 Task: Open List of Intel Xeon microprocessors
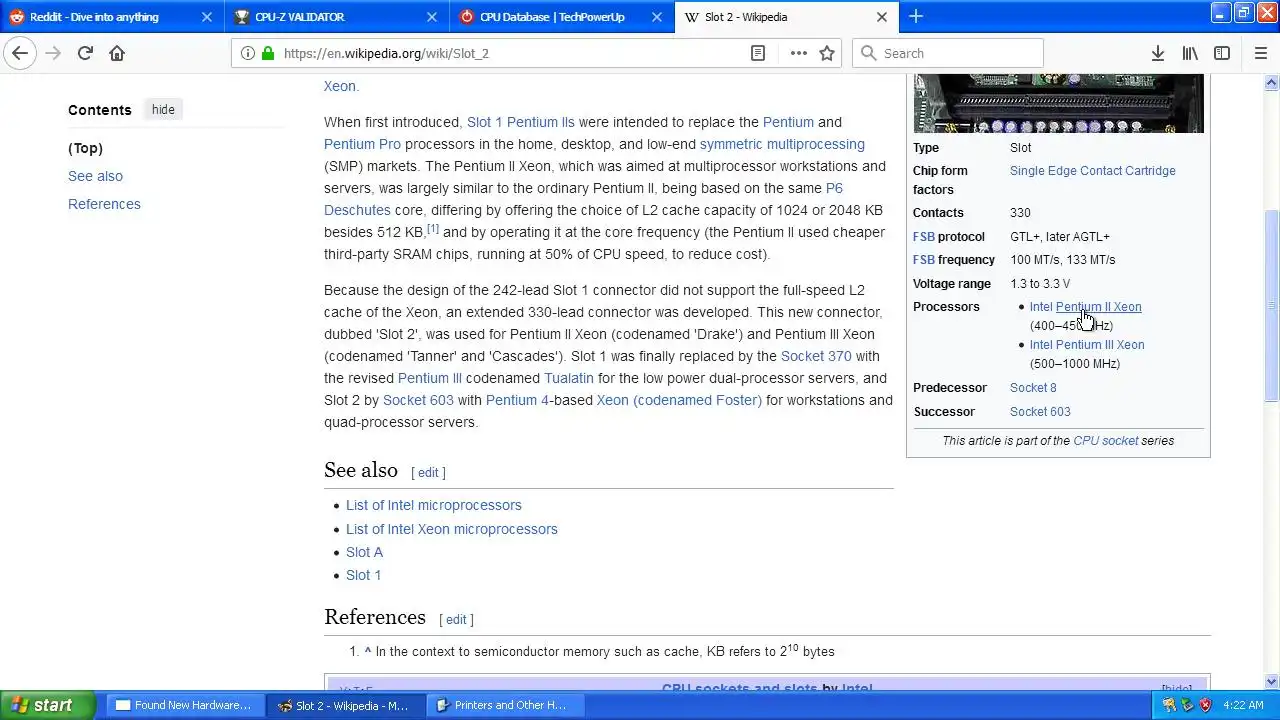[451, 529]
